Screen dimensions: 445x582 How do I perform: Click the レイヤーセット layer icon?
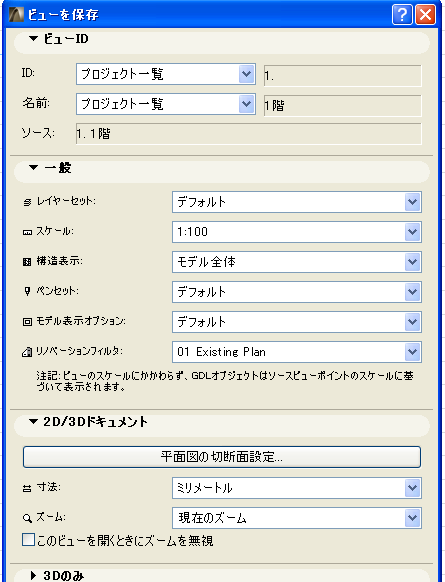point(27,202)
